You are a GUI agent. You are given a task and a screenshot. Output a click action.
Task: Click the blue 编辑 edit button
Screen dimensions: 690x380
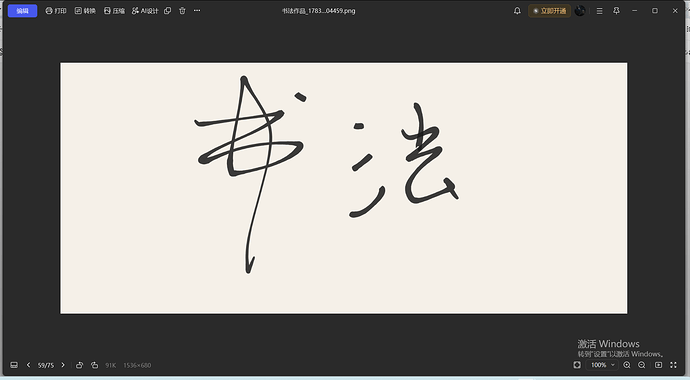tap(22, 11)
